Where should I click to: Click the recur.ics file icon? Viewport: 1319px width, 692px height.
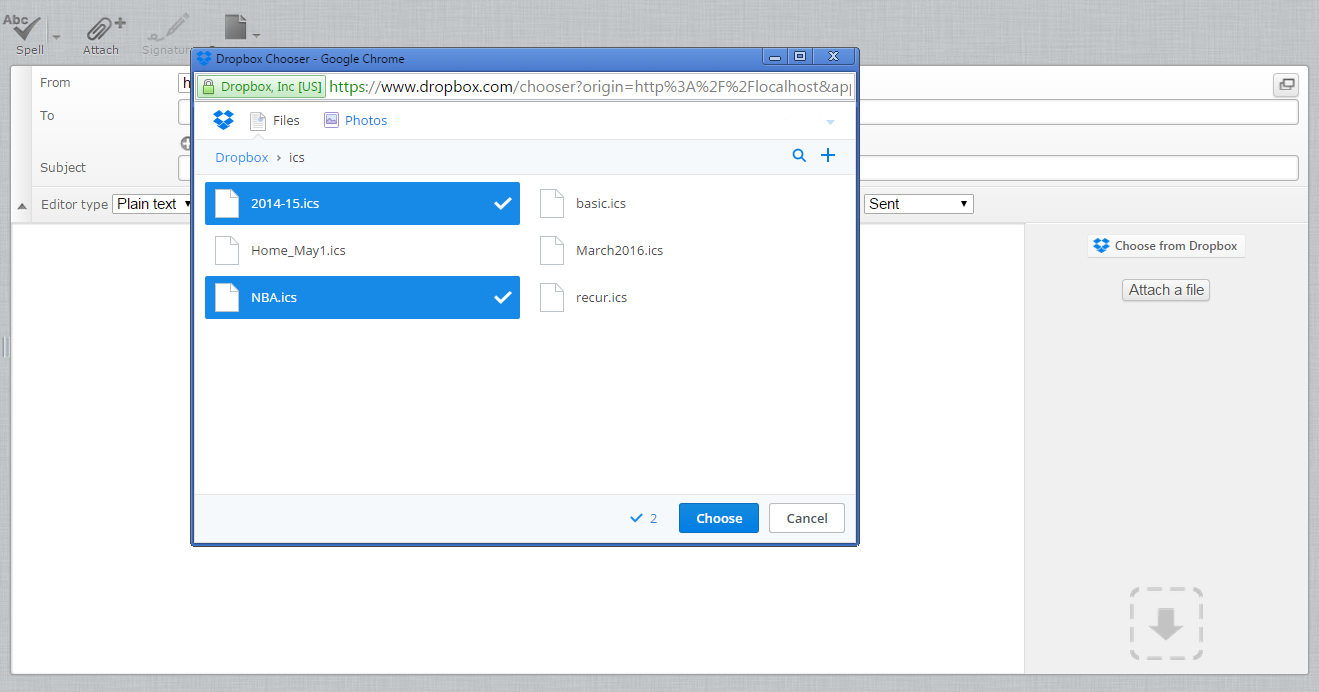click(552, 297)
